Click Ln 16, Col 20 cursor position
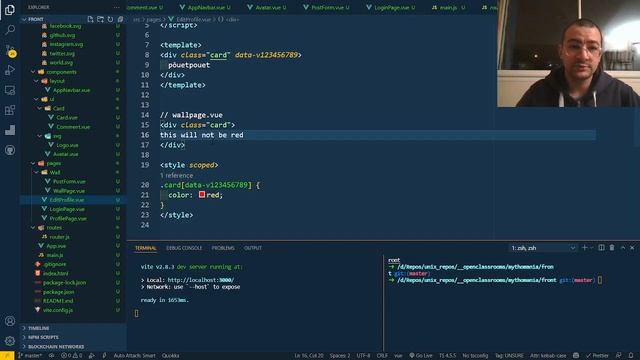 [309, 356]
